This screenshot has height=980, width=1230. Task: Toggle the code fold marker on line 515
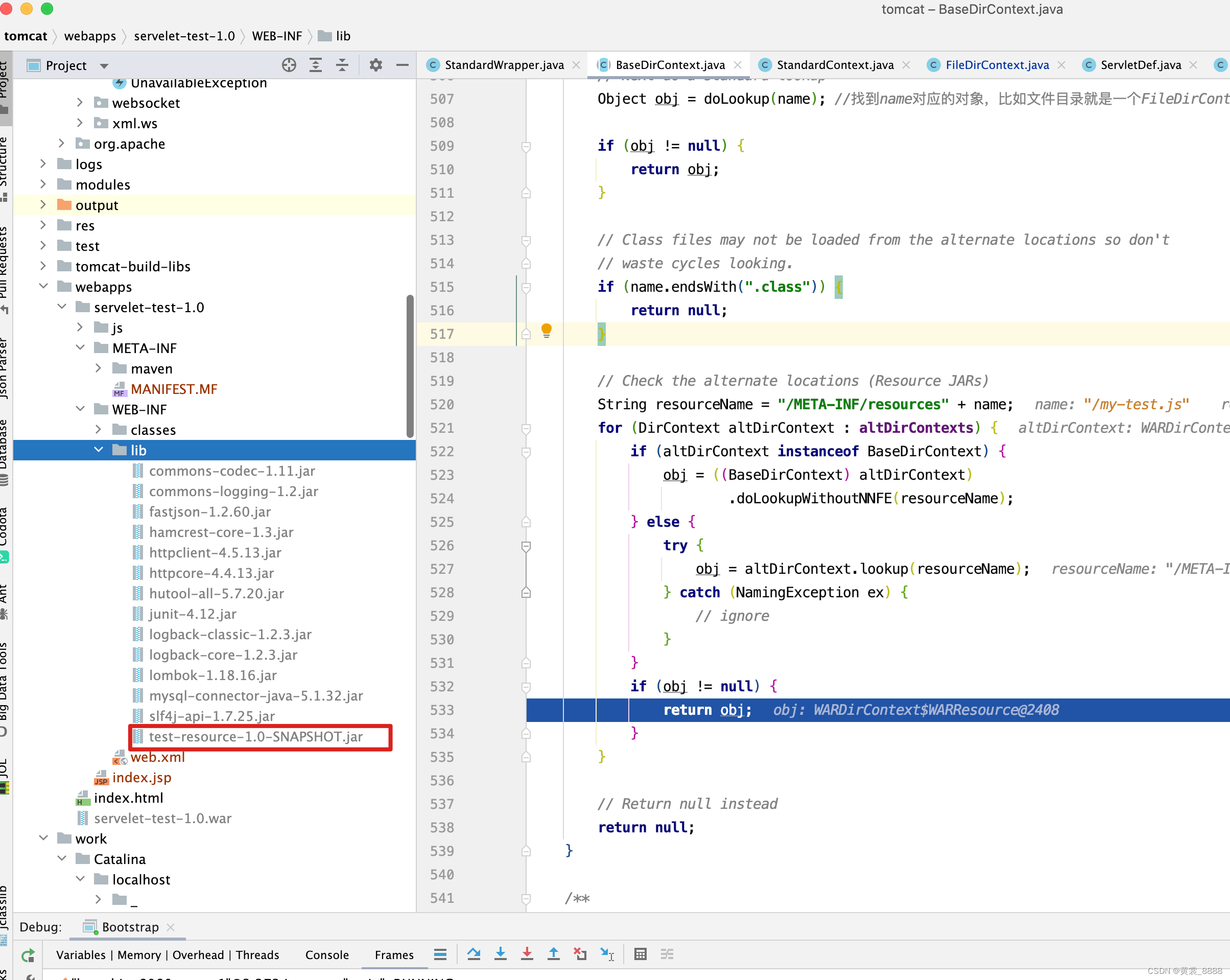(526, 288)
